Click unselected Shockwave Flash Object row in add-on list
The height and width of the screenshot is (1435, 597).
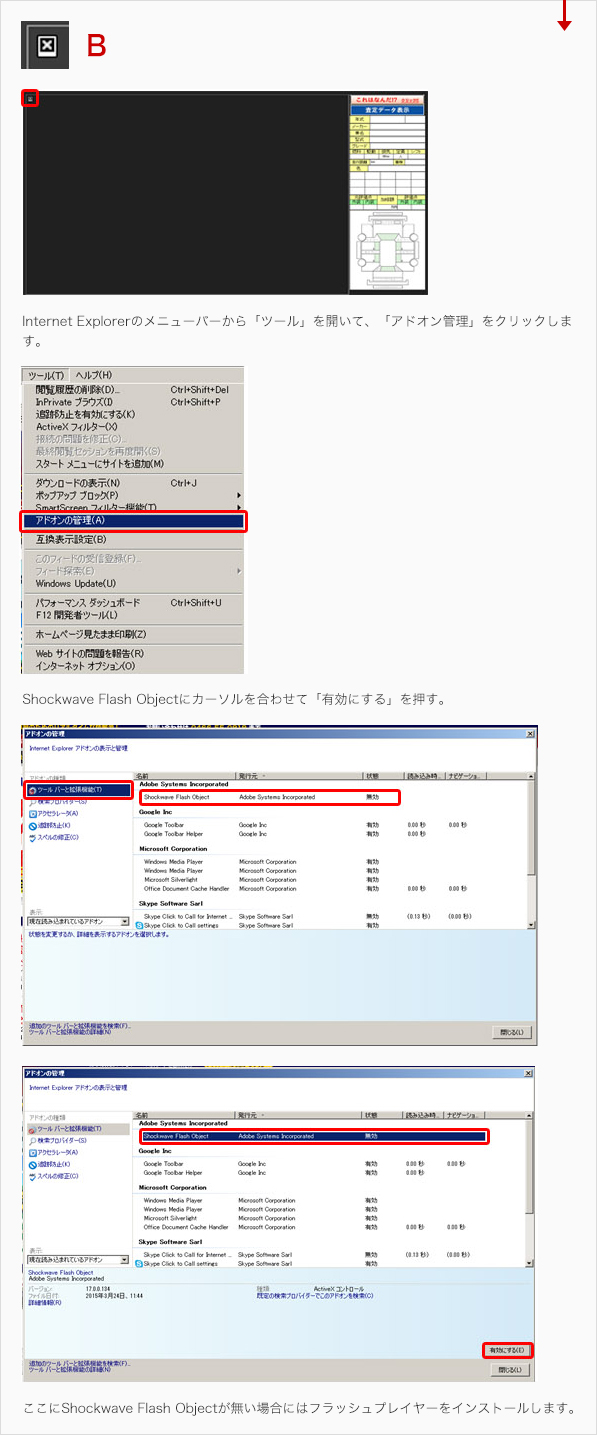pyautogui.click(x=270, y=797)
